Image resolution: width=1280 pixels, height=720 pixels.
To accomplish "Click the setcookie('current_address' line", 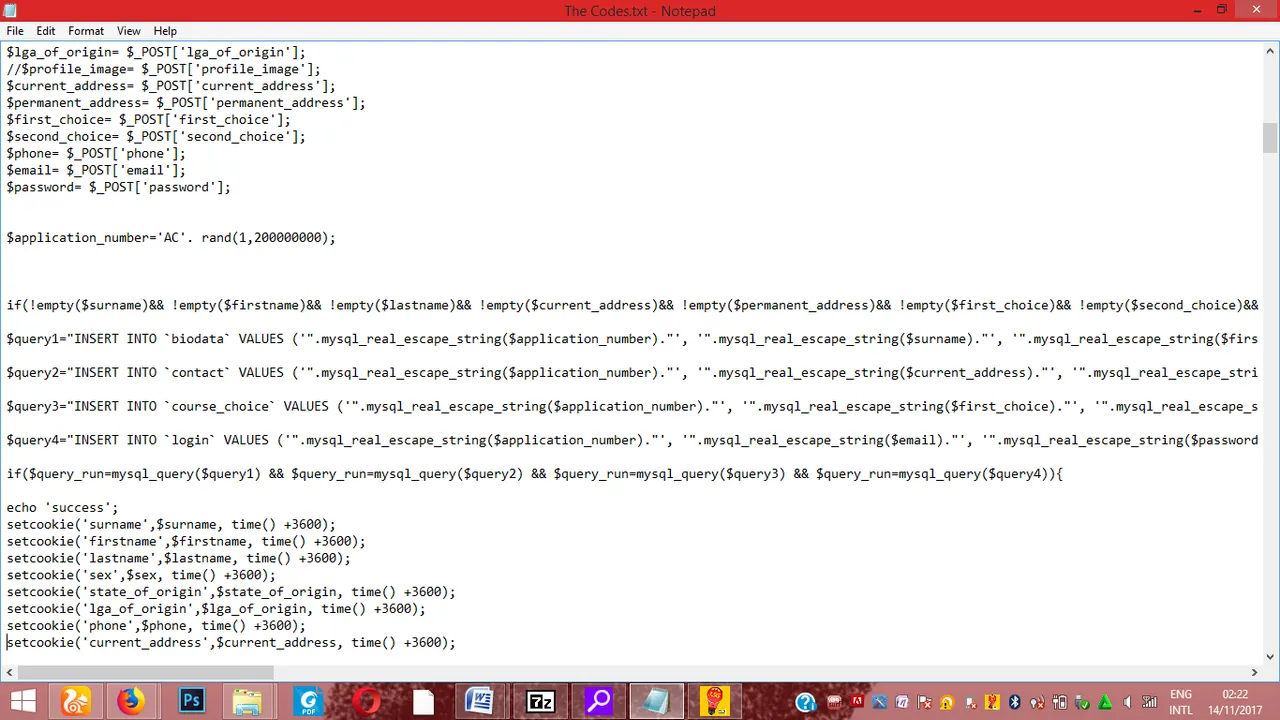I will point(231,643).
